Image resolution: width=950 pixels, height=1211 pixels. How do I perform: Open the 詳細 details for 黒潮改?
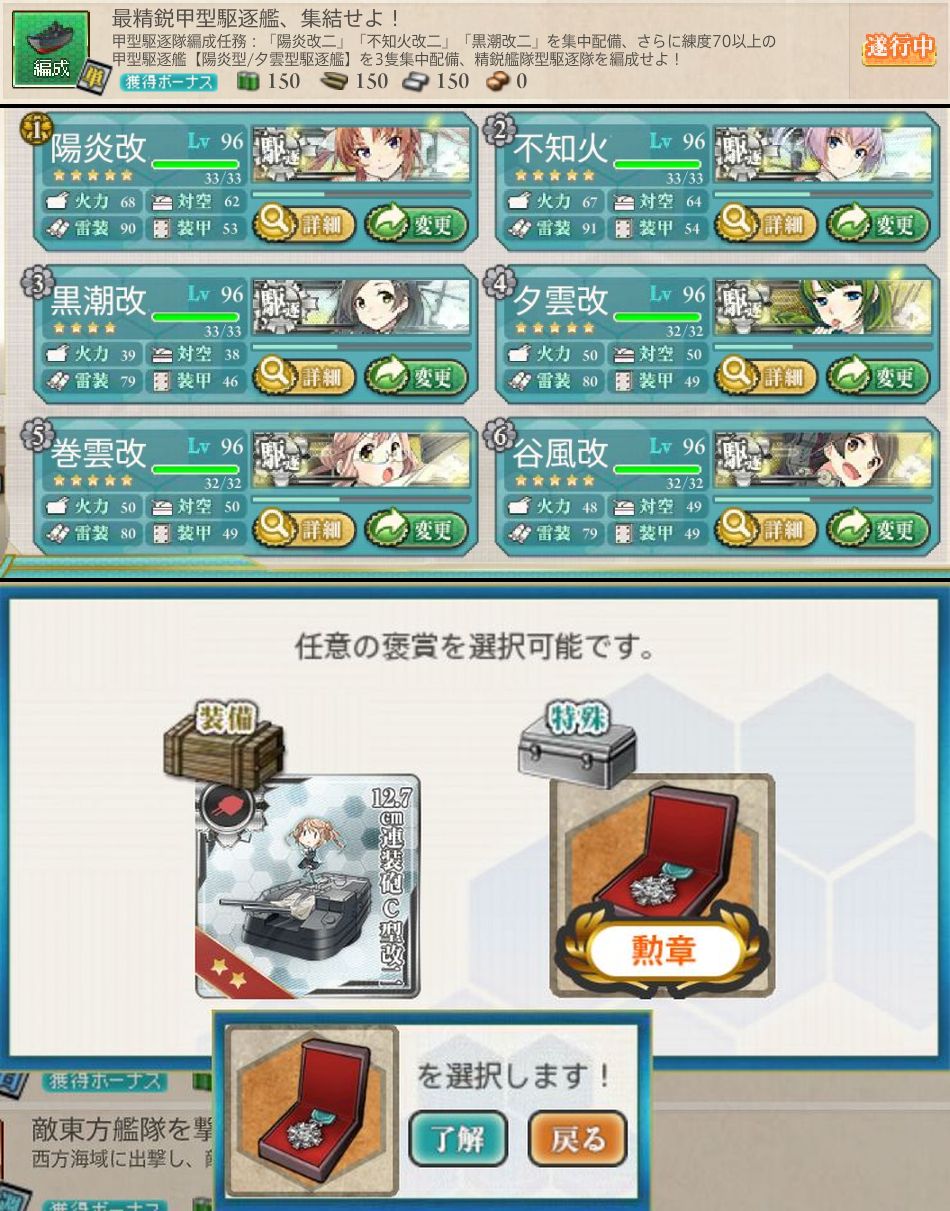[x=304, y=377]
